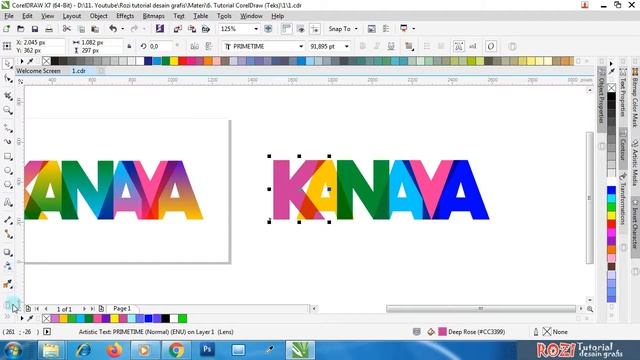Image resolution: width=640 pixels, height=360 pixels.
Task: Toggle Show rulers button
Action: 286,29
